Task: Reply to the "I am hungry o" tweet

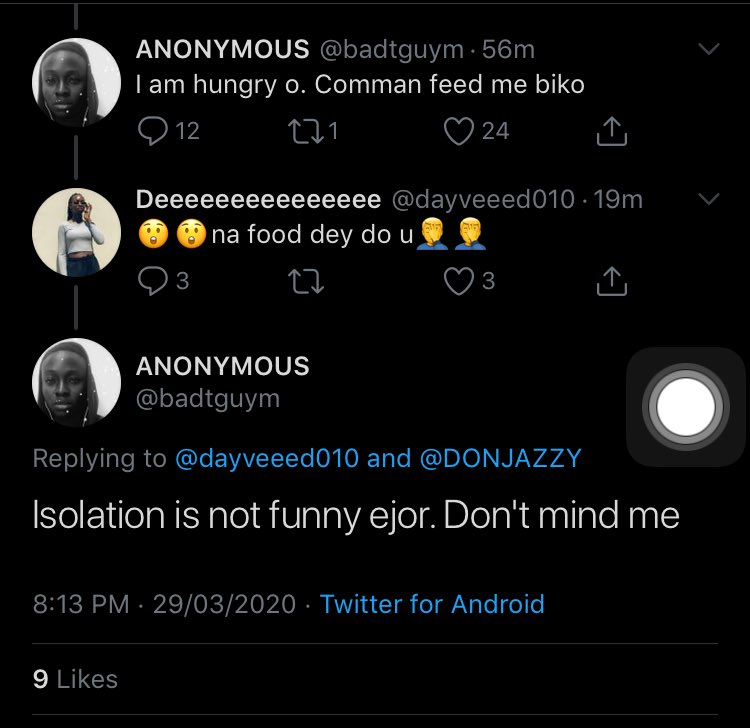Action: tap(155, 131)
